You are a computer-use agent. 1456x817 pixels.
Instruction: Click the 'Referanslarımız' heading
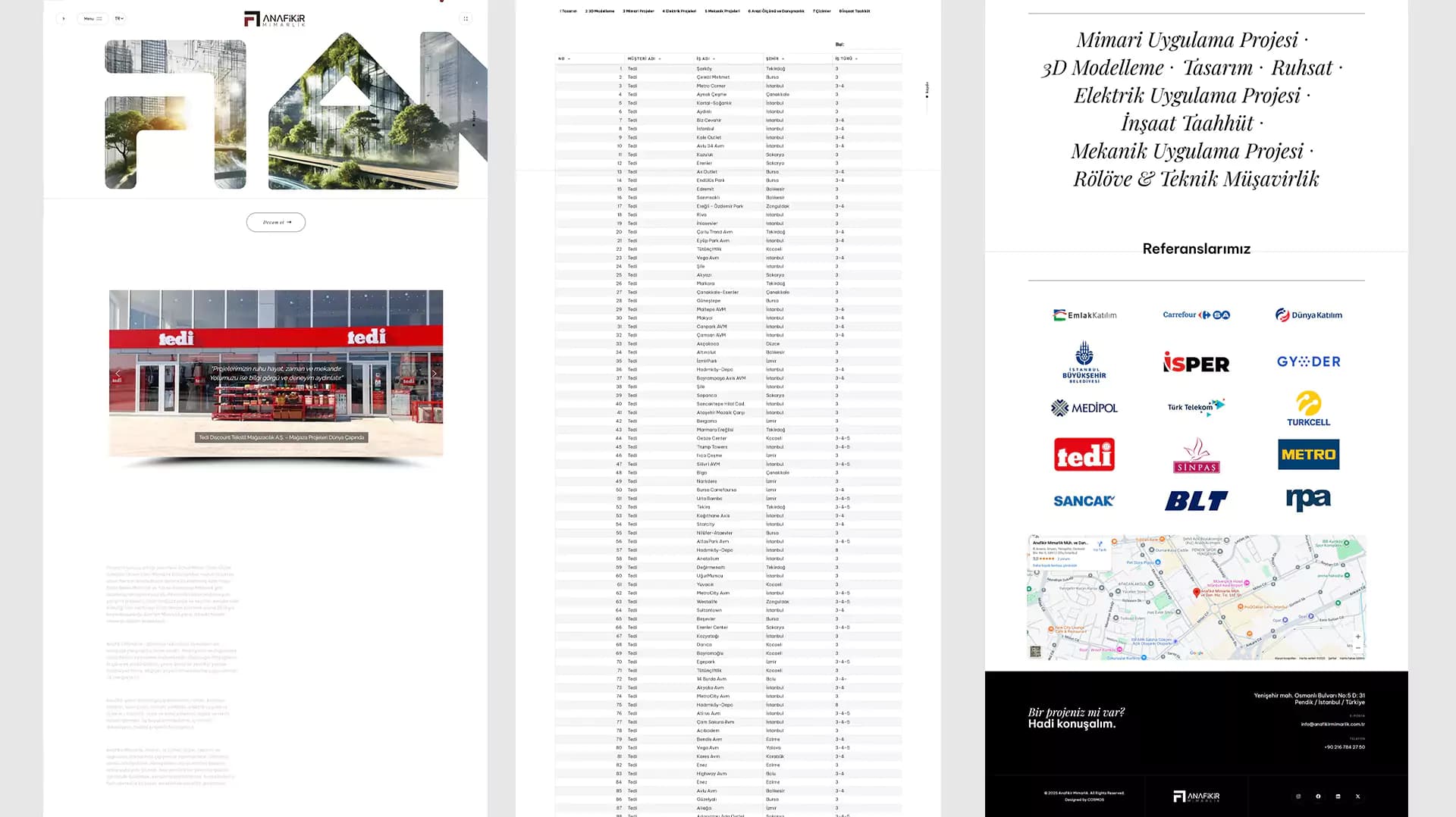click(x=1197, y=249)
